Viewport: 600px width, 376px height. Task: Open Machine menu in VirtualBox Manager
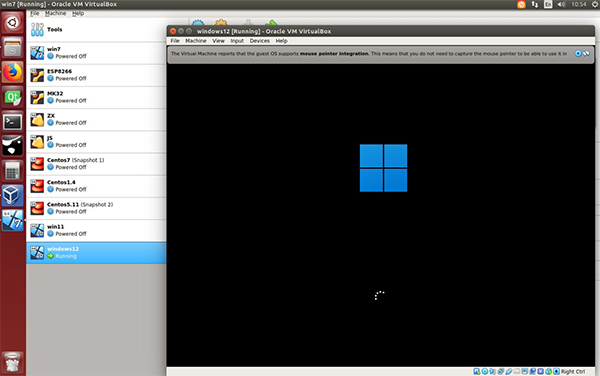(55, 13)
